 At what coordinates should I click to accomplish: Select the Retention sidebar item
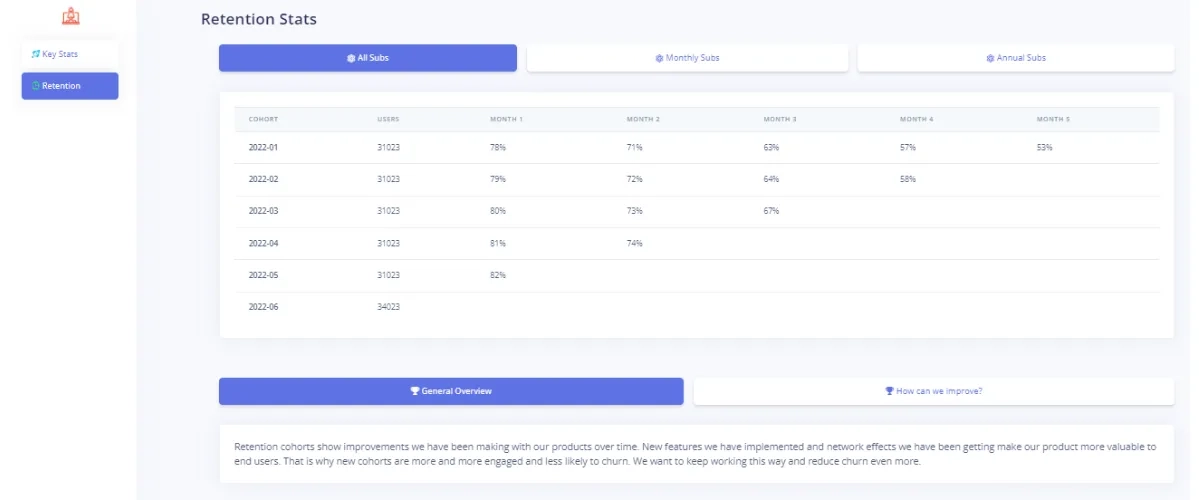(x=70, y=86)
